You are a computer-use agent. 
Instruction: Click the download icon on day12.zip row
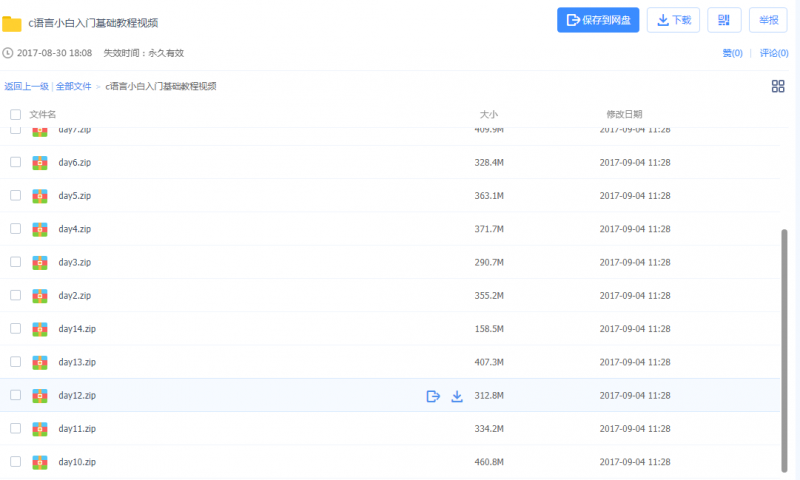[x=457, y=396]
